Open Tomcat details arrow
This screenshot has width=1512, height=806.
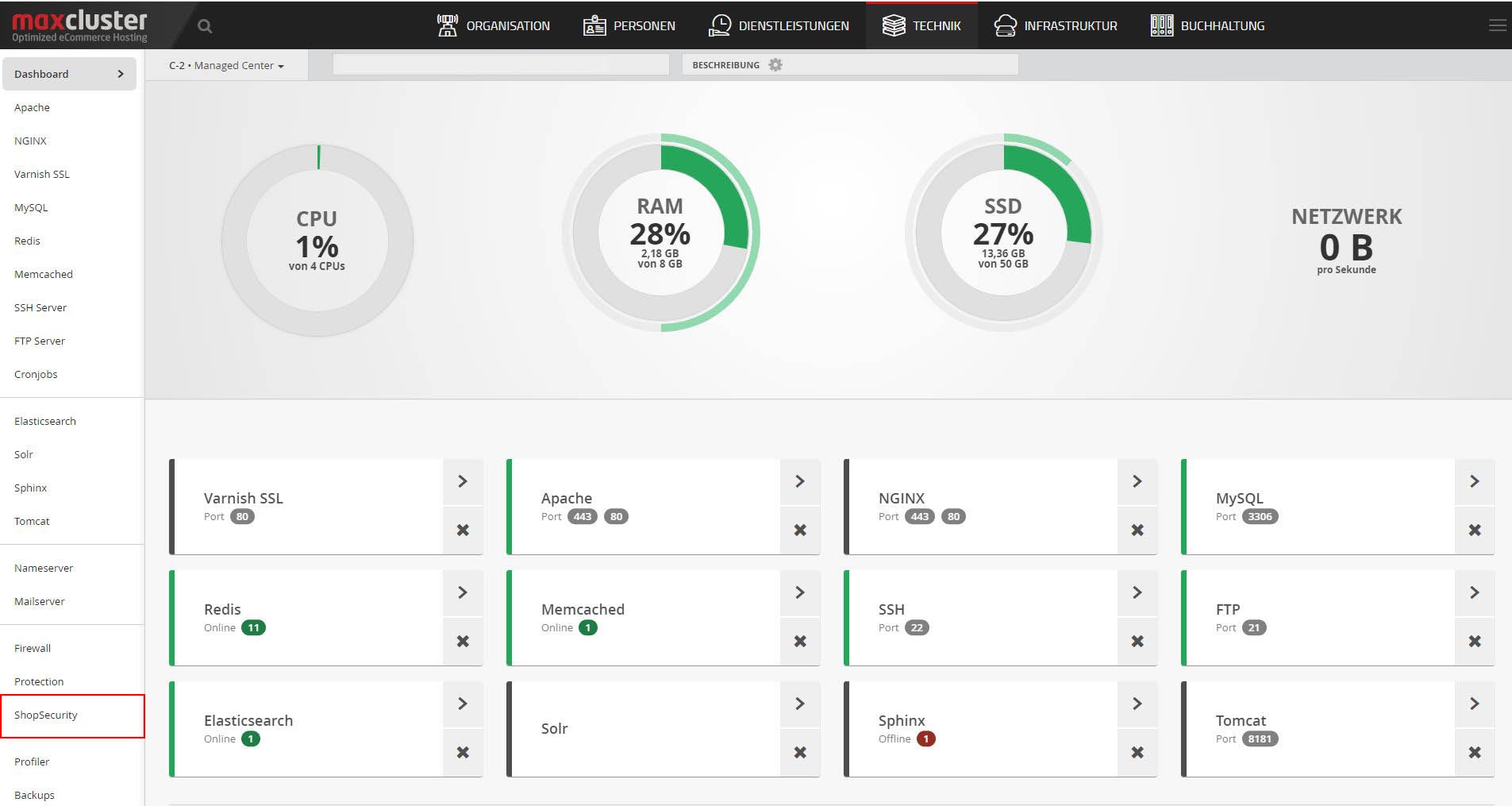click(1475, 704)
